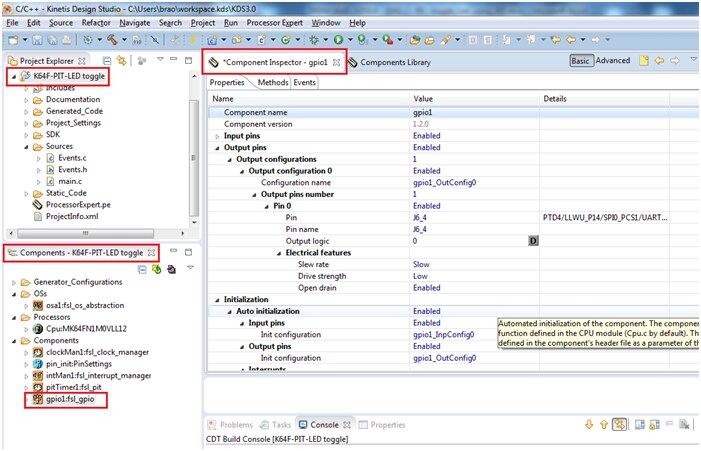Click Collapse All in Project Explorer
The height and width of the screenshot is (451, 701).
point(107,60)
